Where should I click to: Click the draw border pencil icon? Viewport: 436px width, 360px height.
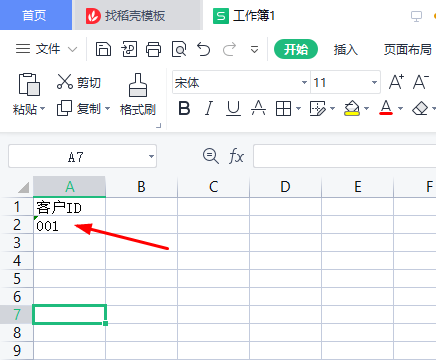(x=318, y=109)
